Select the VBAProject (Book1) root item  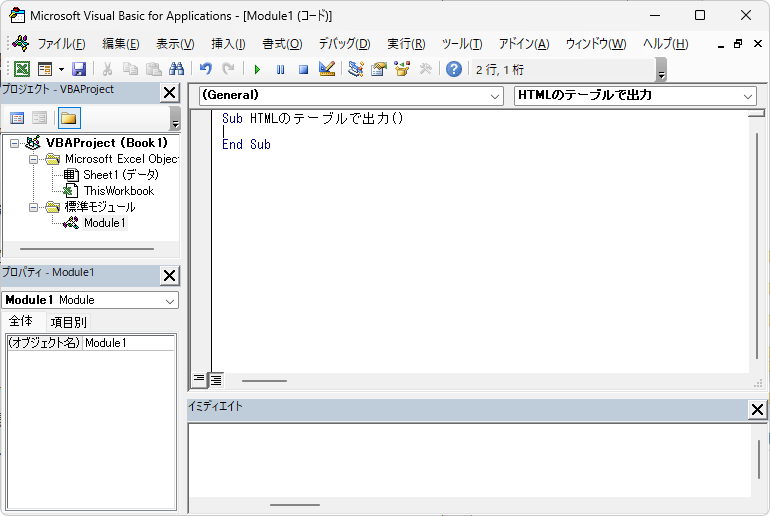107,143
